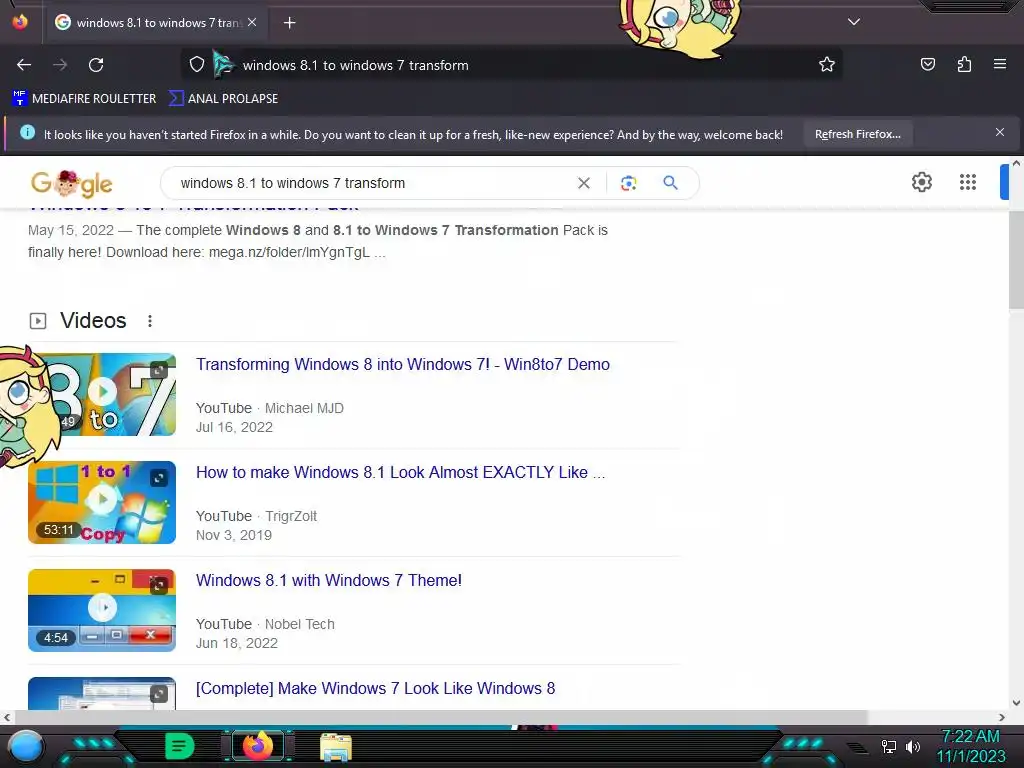Click the 'Nobel Tech' channel text
This screenshot has width=1024, height=768.
point(299,624)
